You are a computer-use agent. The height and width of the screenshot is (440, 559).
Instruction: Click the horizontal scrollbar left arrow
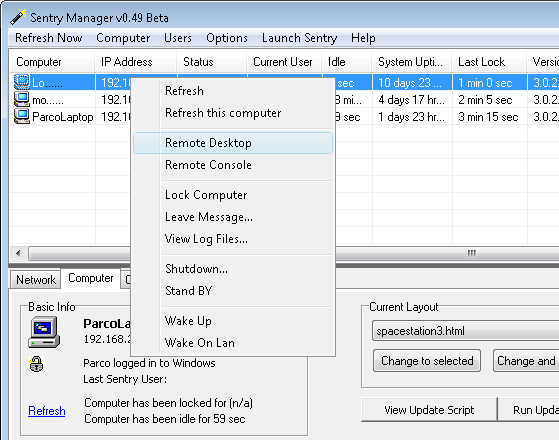(19, 254)
